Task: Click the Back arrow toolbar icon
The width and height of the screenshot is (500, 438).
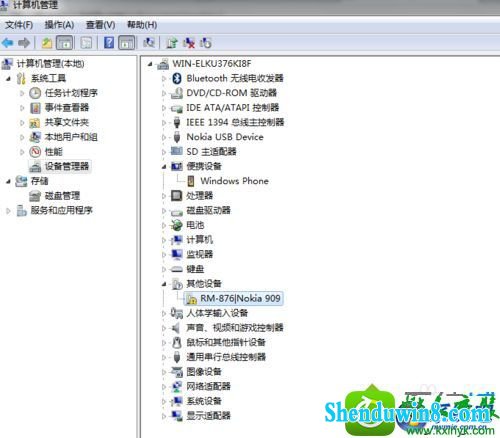Action: point(7,43)
